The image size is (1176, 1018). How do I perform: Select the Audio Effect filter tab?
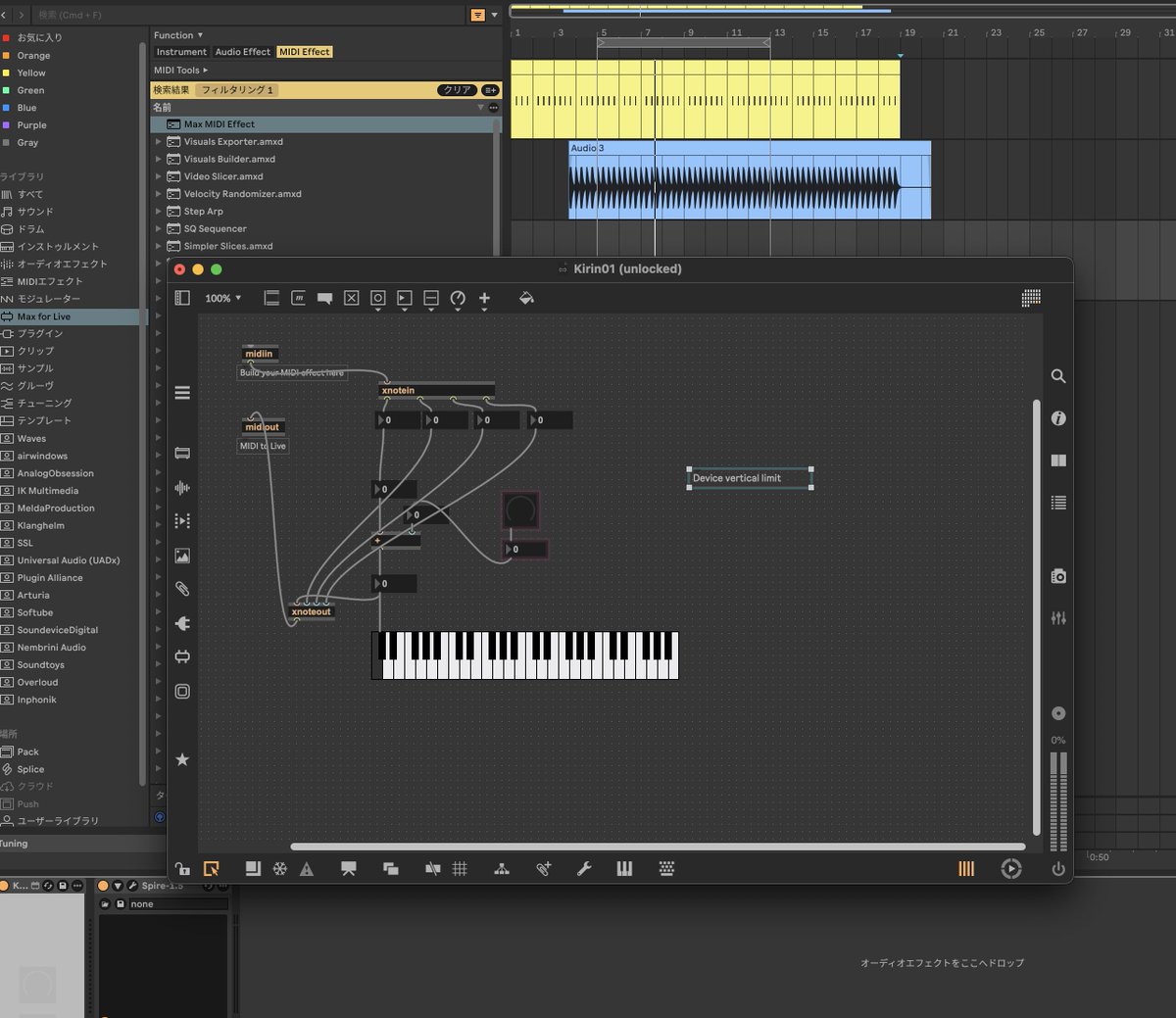click(x=243, y=52)
